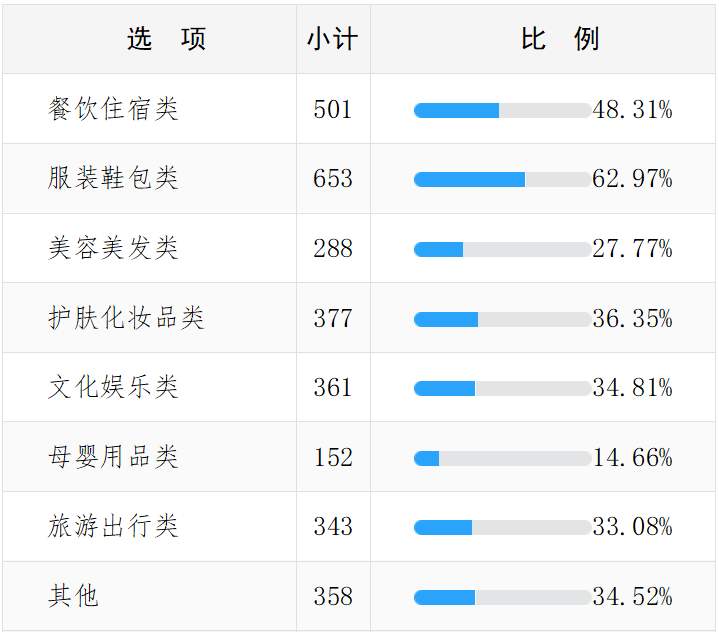Click the 27.77% progress bar
This screenshot has width=719, height=632.
[x=502, y=249]
